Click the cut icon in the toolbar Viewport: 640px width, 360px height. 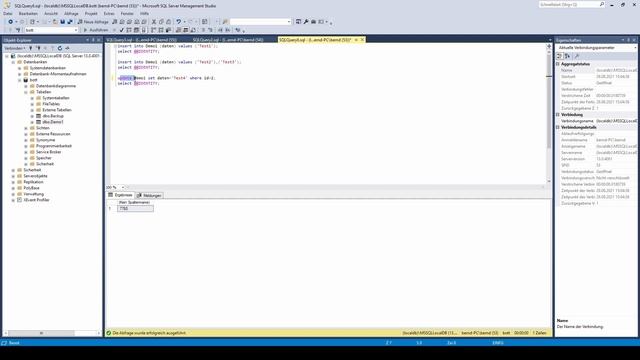tap(154, 22)
